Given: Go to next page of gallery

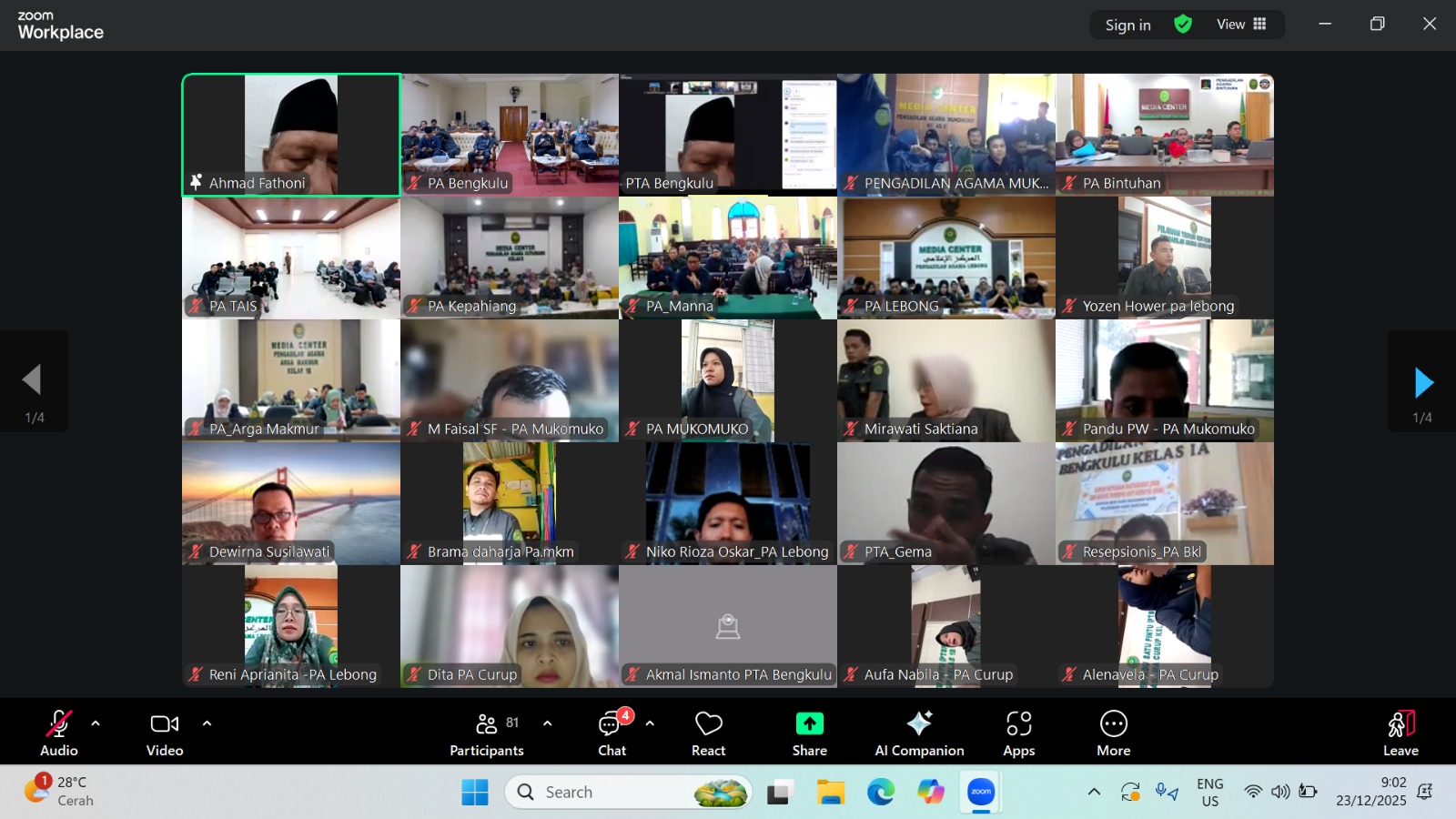Looking at the screenshot, I should click(x=1422, y=383).
